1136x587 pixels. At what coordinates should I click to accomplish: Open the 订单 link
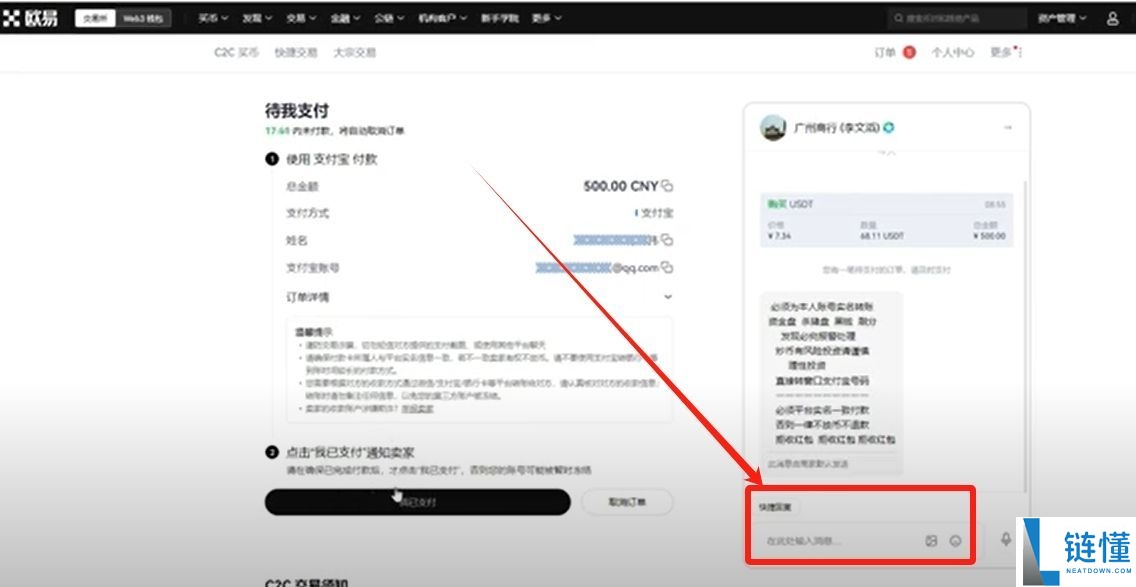[x=885, y=52]
